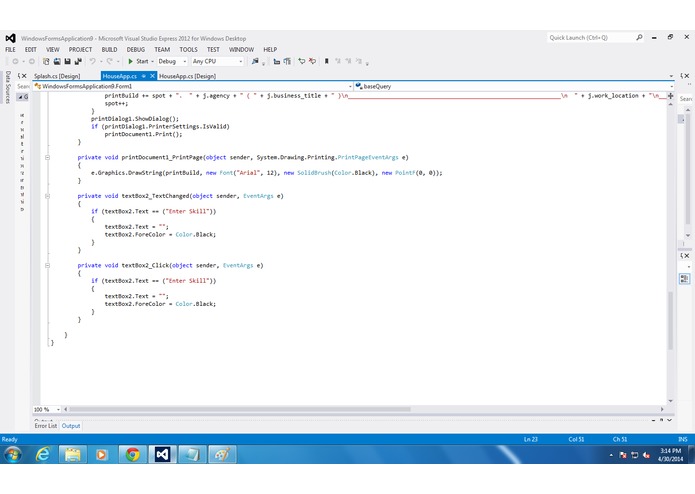
Task: Close the HouseApp.cs tab
Action: coord(152,76)
